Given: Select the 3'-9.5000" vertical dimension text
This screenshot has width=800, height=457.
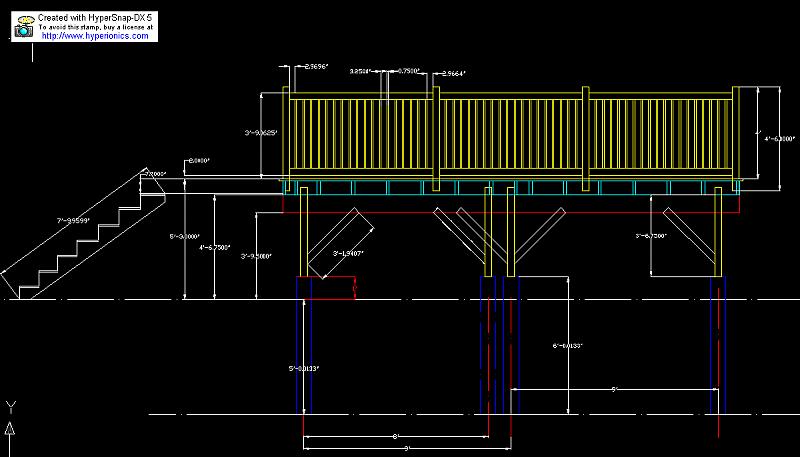Looking at the screenshot, I should click(257, 256).
